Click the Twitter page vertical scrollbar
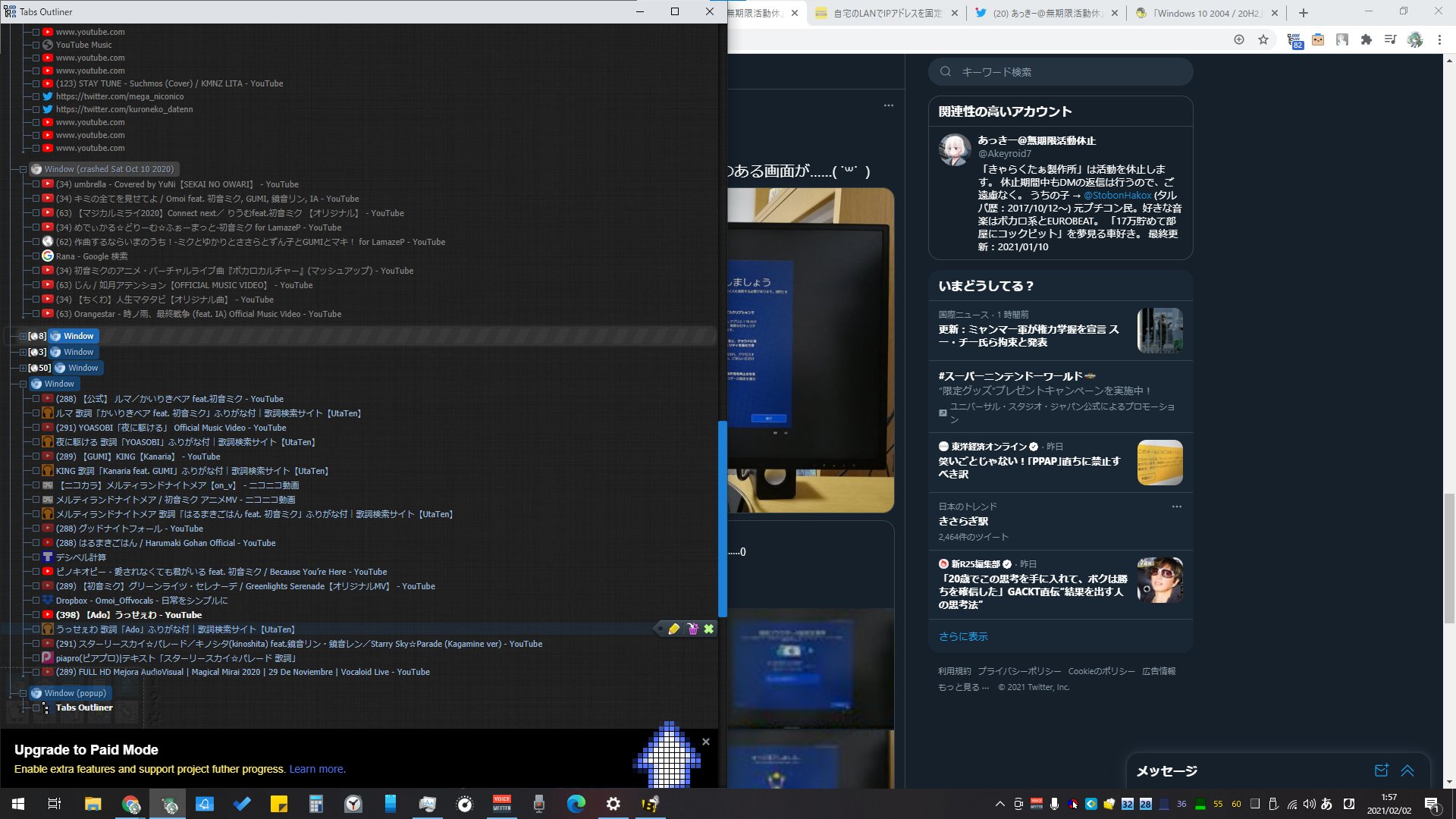This screenshot has width=1456, height=819. click(x=1449, y=557)
